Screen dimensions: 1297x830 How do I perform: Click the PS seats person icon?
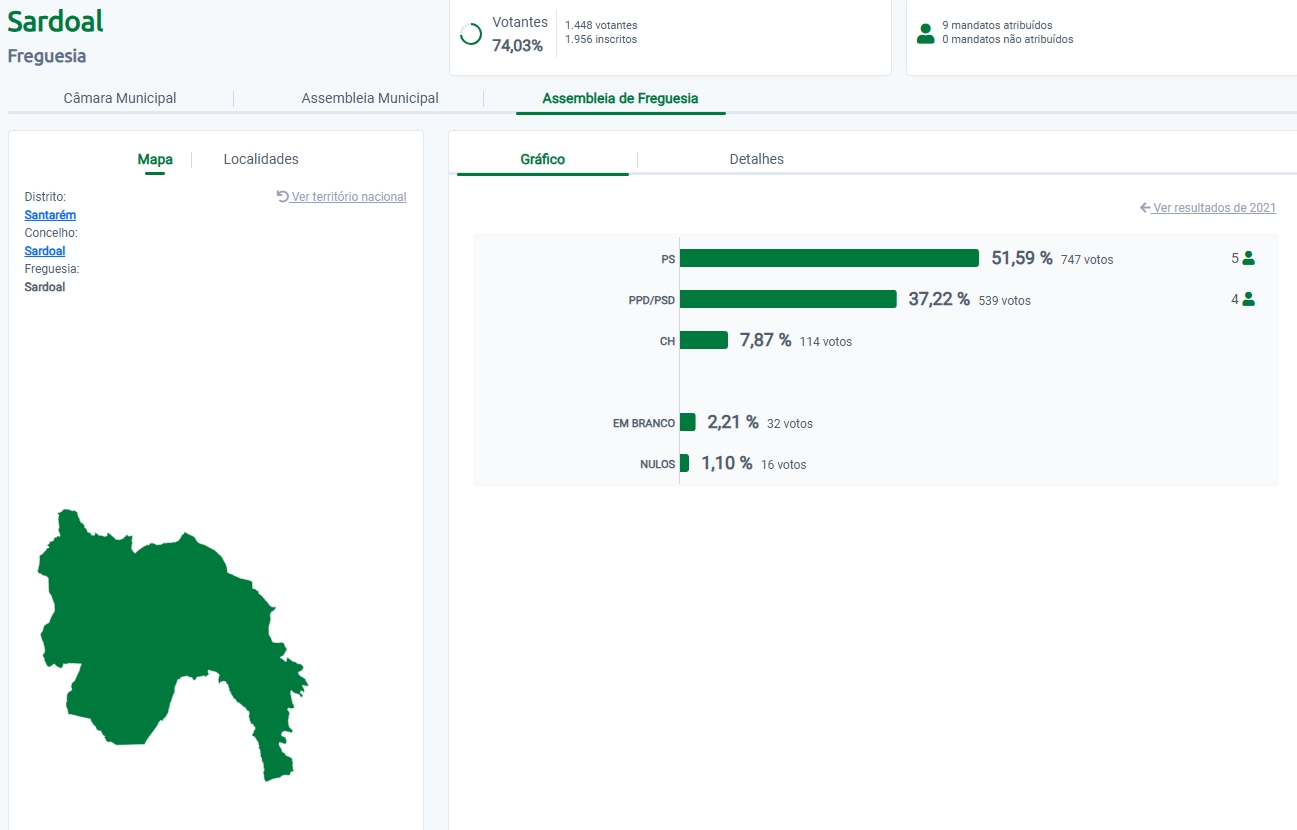tap(1248, 258)
